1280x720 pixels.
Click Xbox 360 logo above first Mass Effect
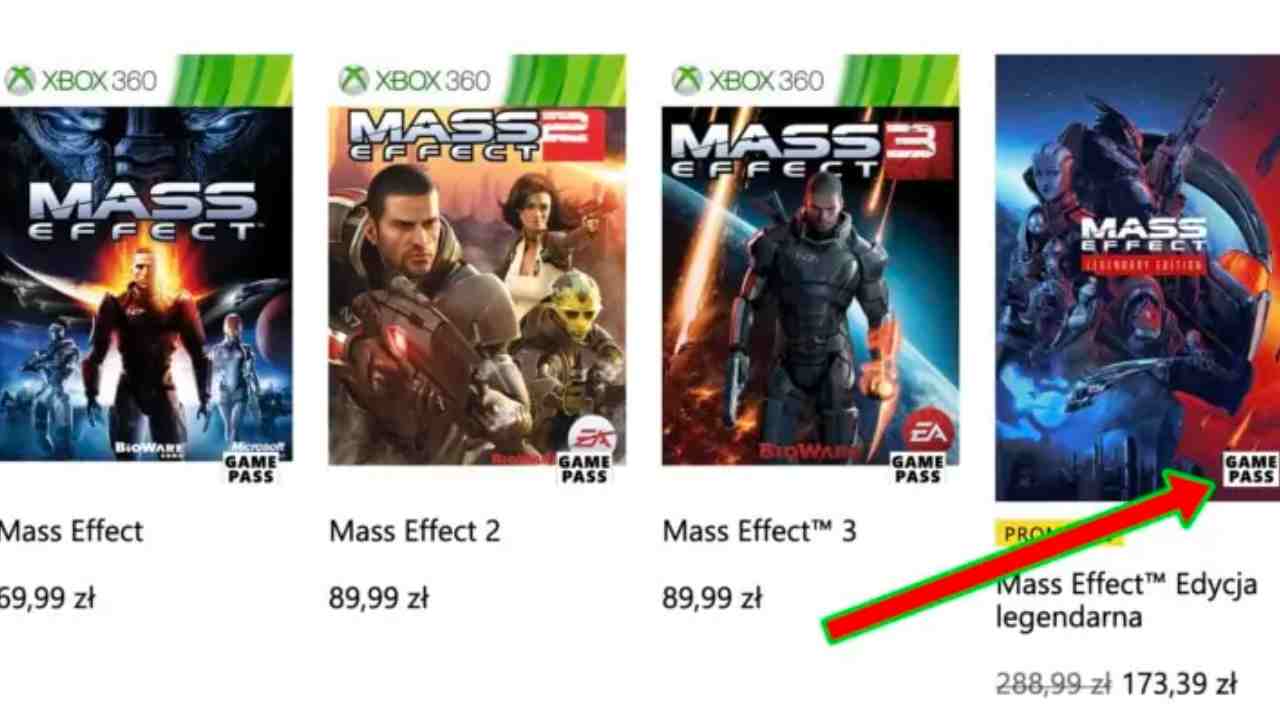click(81, 80)
